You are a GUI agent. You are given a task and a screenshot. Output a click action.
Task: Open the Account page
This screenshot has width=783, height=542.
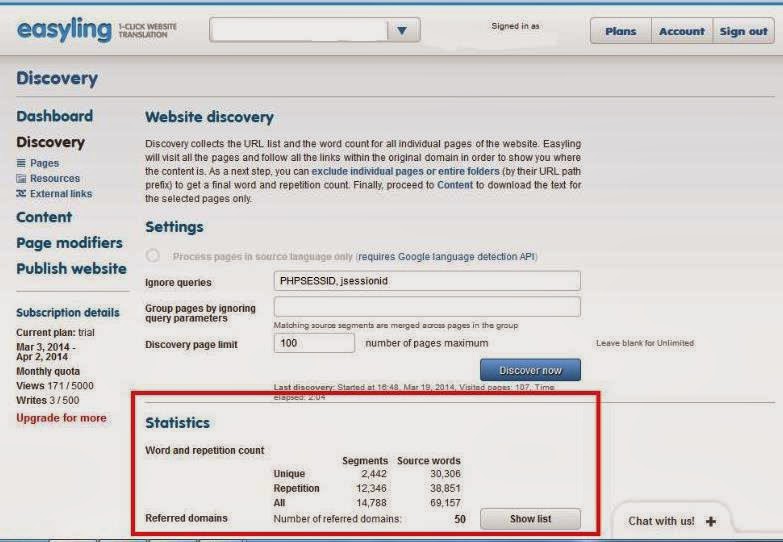pyautogui.click(x=682, y=31)
